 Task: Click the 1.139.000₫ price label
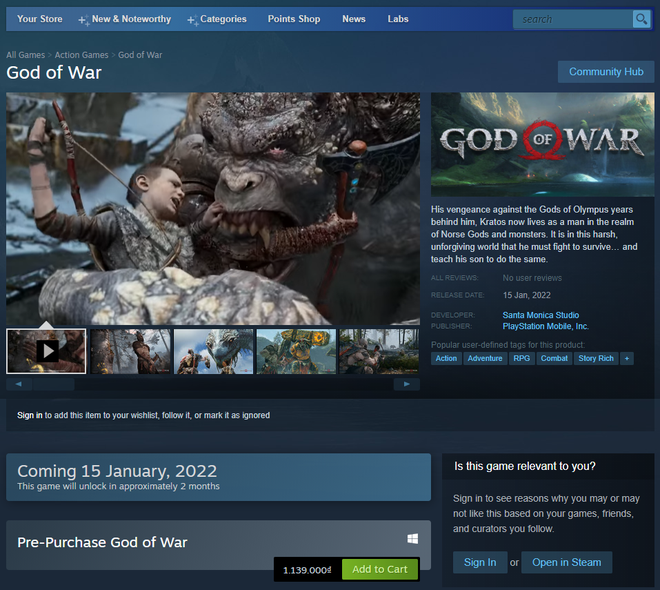coord(307,570)
